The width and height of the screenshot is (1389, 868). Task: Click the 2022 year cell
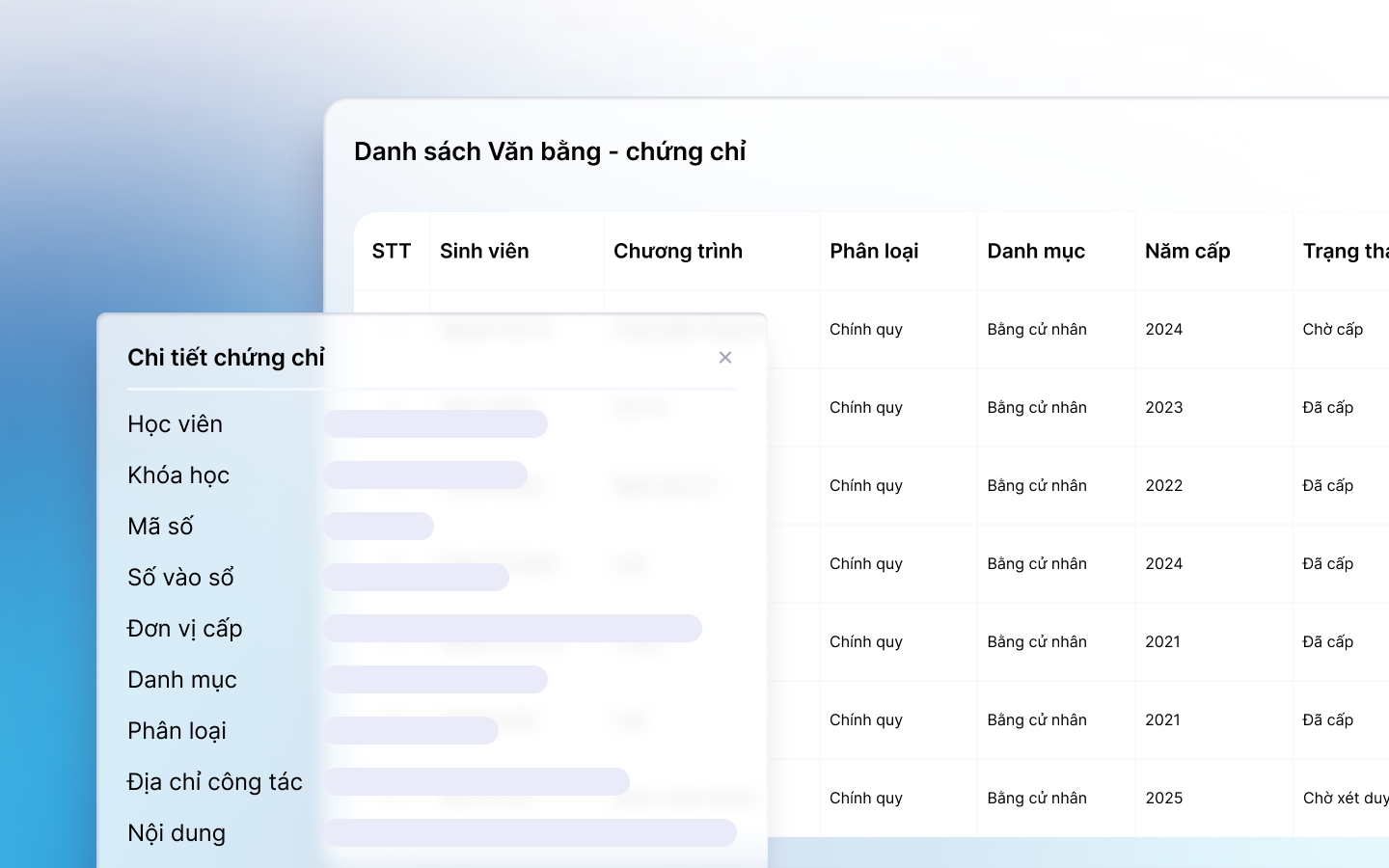1163,486
